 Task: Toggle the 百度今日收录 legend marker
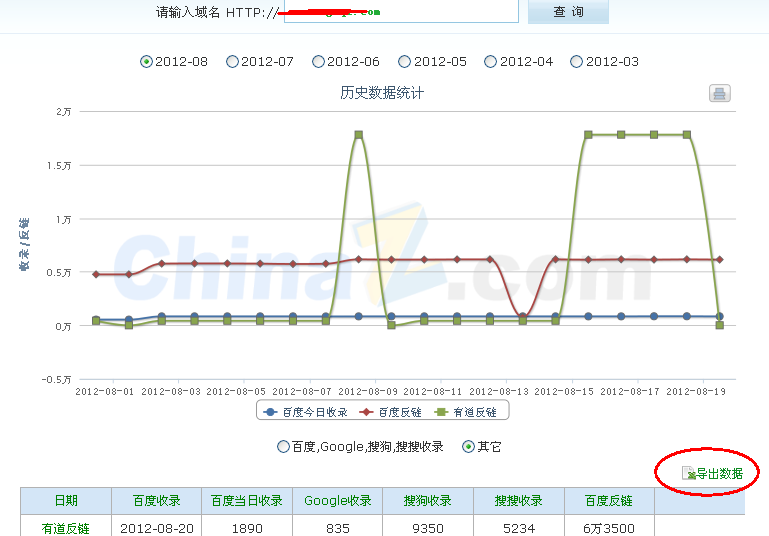tap(268, 412)
